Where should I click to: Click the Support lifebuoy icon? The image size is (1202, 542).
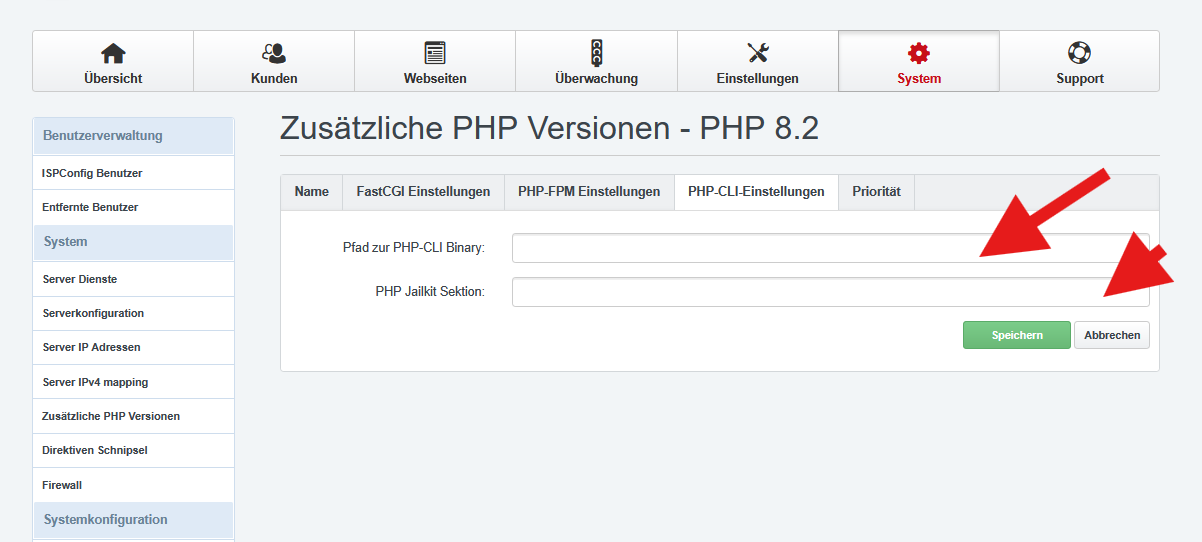1080,53
